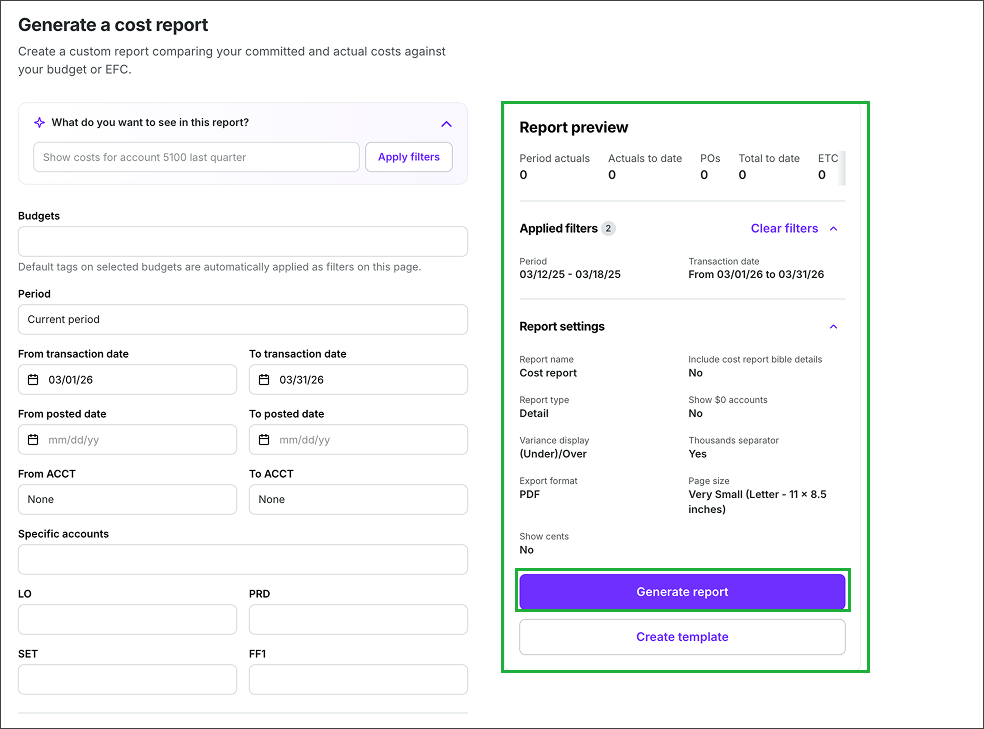Screen dimensions: 984x729
Task: Click calendar icon in To posted date
Action: 264,440
